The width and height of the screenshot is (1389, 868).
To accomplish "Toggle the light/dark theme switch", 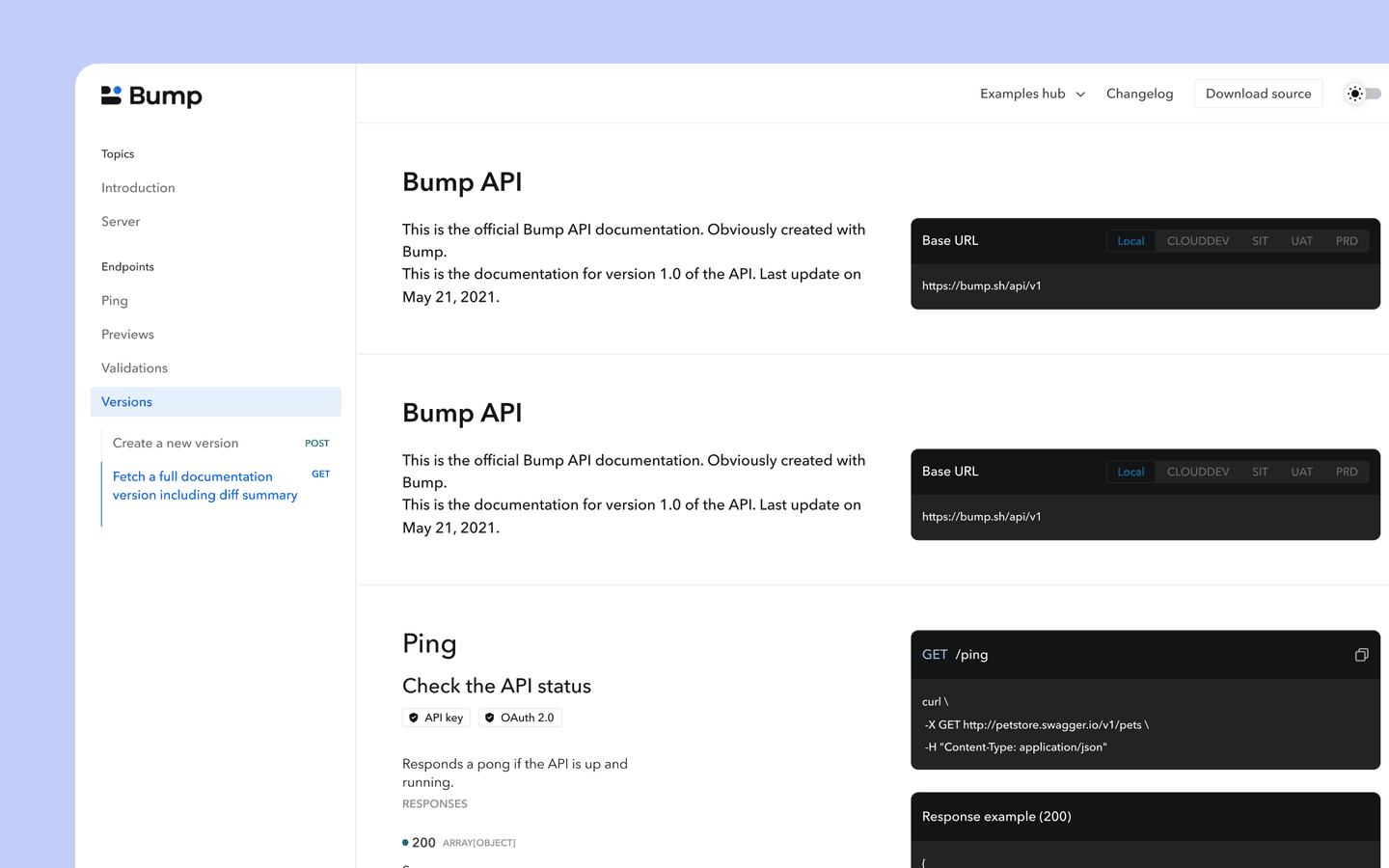I will 1364,94.
